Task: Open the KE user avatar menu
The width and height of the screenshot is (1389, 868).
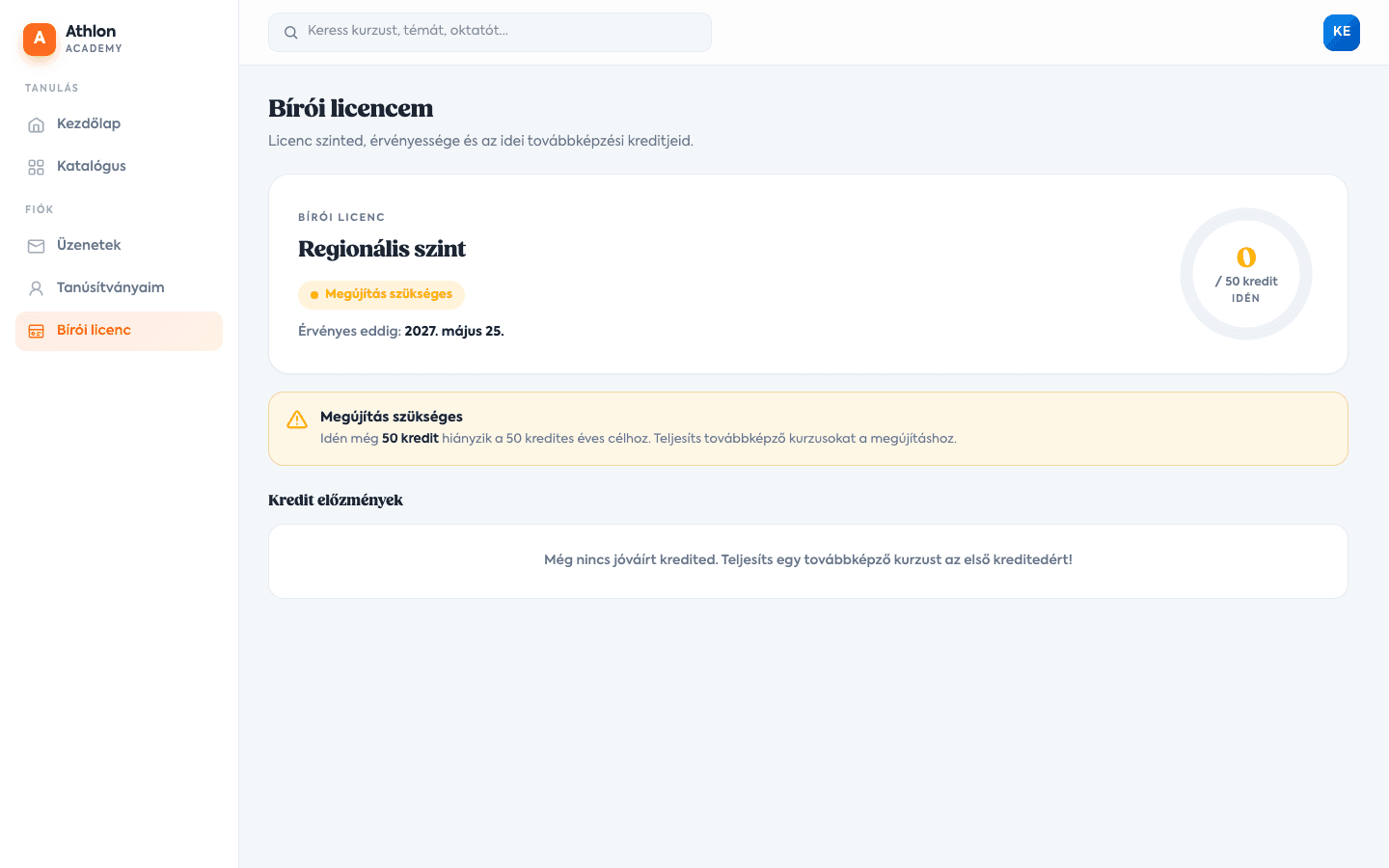Action: (x=1342, y=33)
